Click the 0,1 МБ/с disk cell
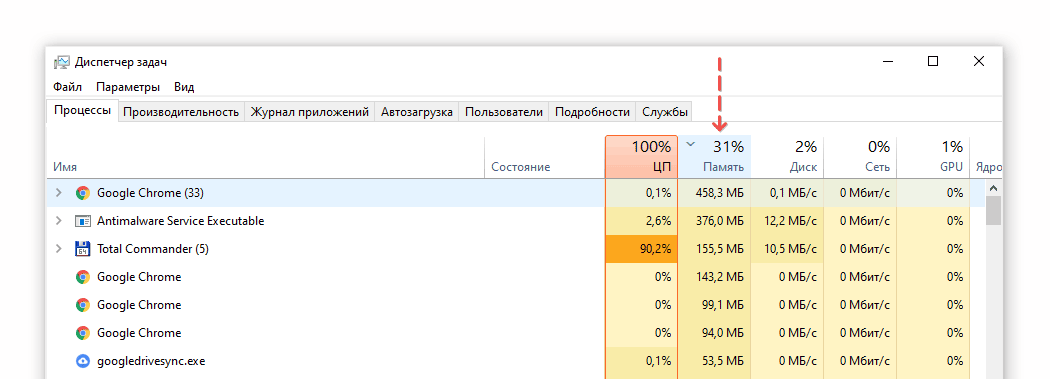Screen dimensions: 1050x379 pos(788,193)
